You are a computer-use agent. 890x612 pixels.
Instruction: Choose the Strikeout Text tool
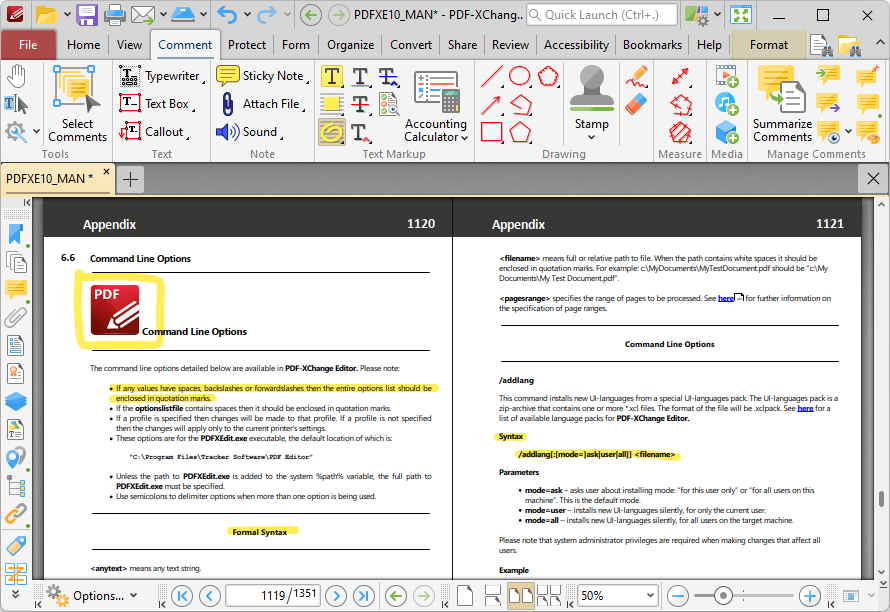click(388, 76)
